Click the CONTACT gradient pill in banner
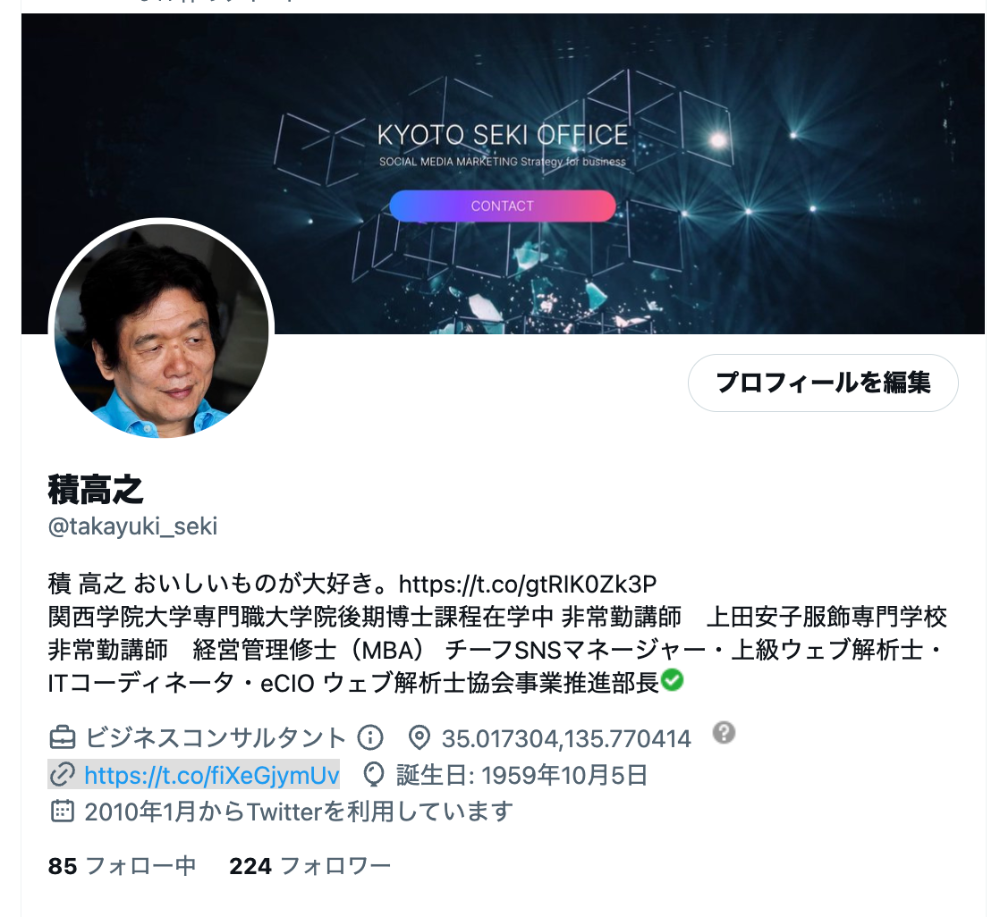This screenshot has width=1000, height=917. click(x=503, y=206)
